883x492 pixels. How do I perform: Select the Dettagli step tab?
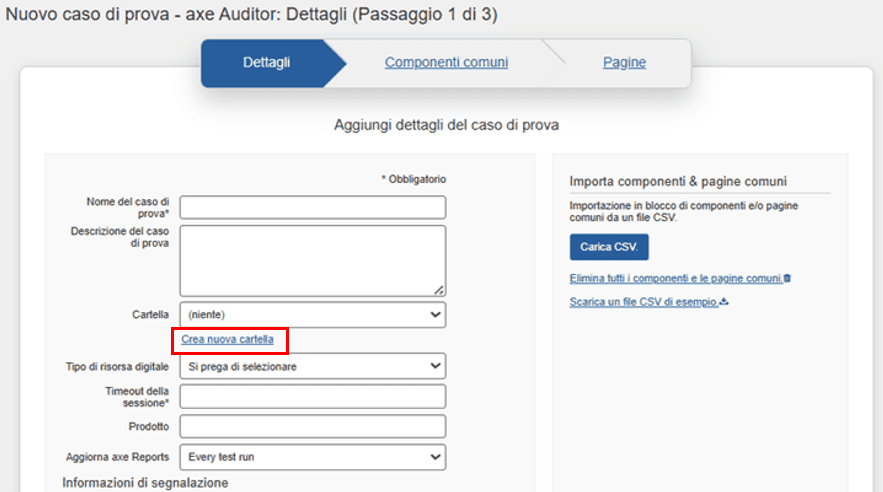[267, 63]
